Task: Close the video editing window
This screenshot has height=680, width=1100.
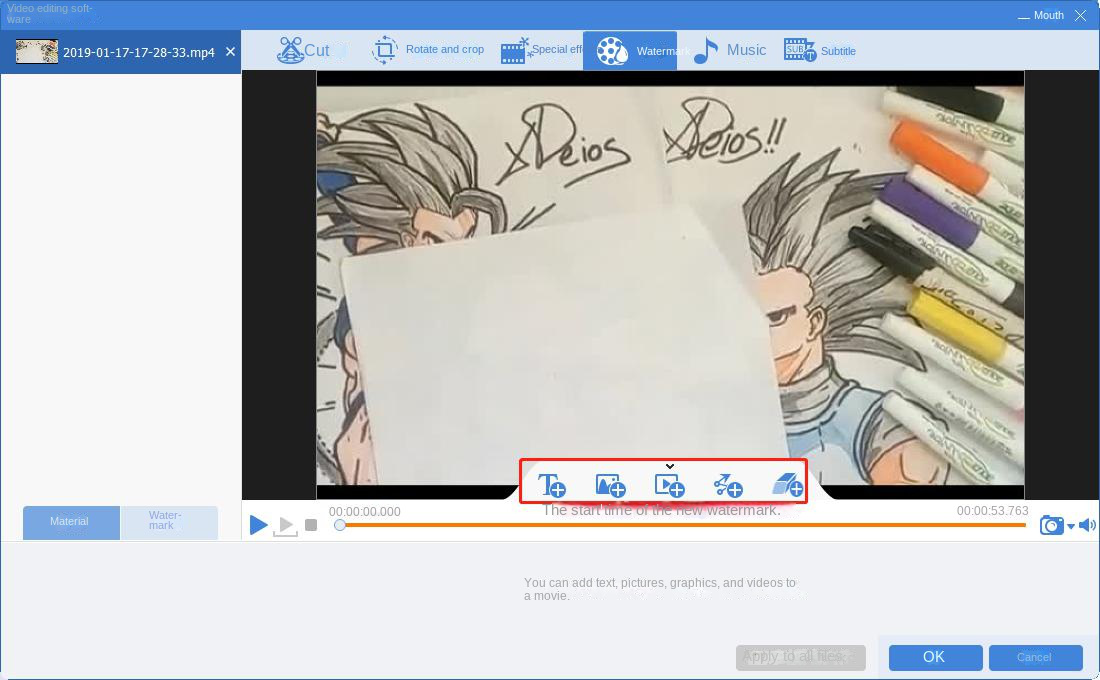Action: click(1080, 15)
